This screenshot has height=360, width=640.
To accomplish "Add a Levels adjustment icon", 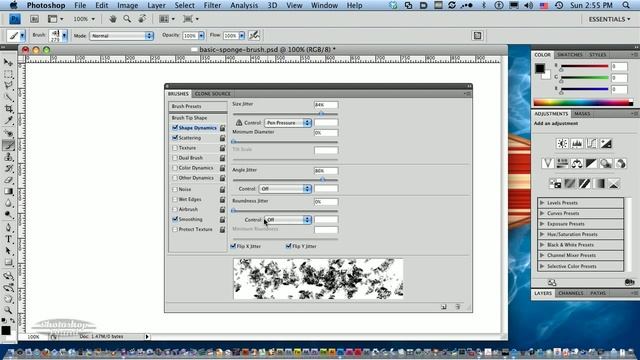I will pos(577,143).
